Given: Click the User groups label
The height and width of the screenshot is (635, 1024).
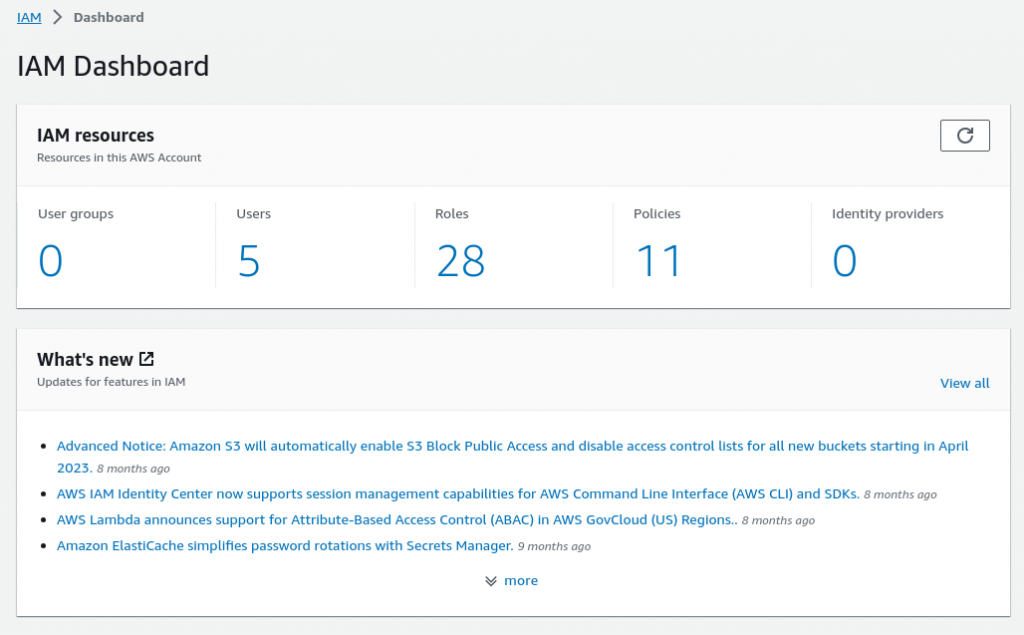Looking at the screenshot, I should [x=76, y=214].
